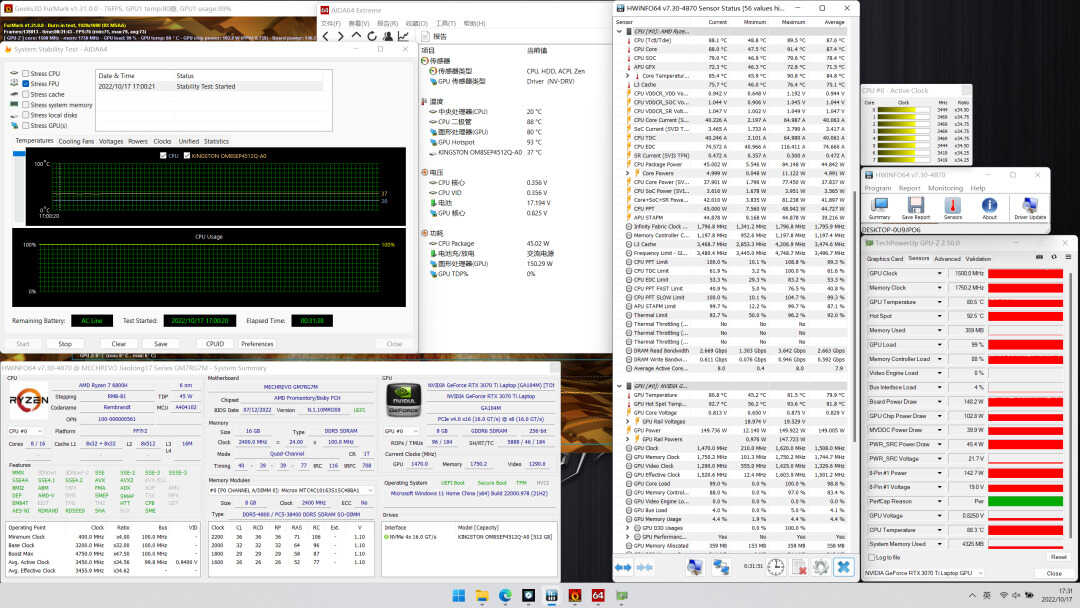1080x608 pixels.
Task: Click the graph chart icon in AIDA64 toolbar
Action: [403, 36]
